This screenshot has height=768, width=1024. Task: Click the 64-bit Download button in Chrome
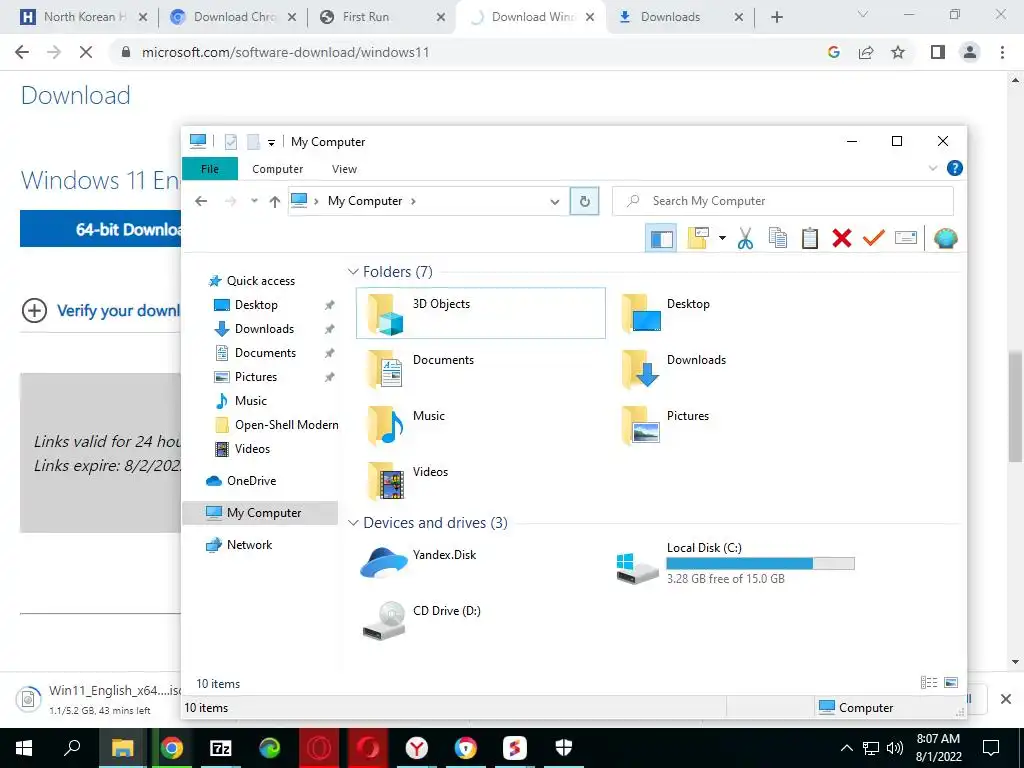point(101,229)
